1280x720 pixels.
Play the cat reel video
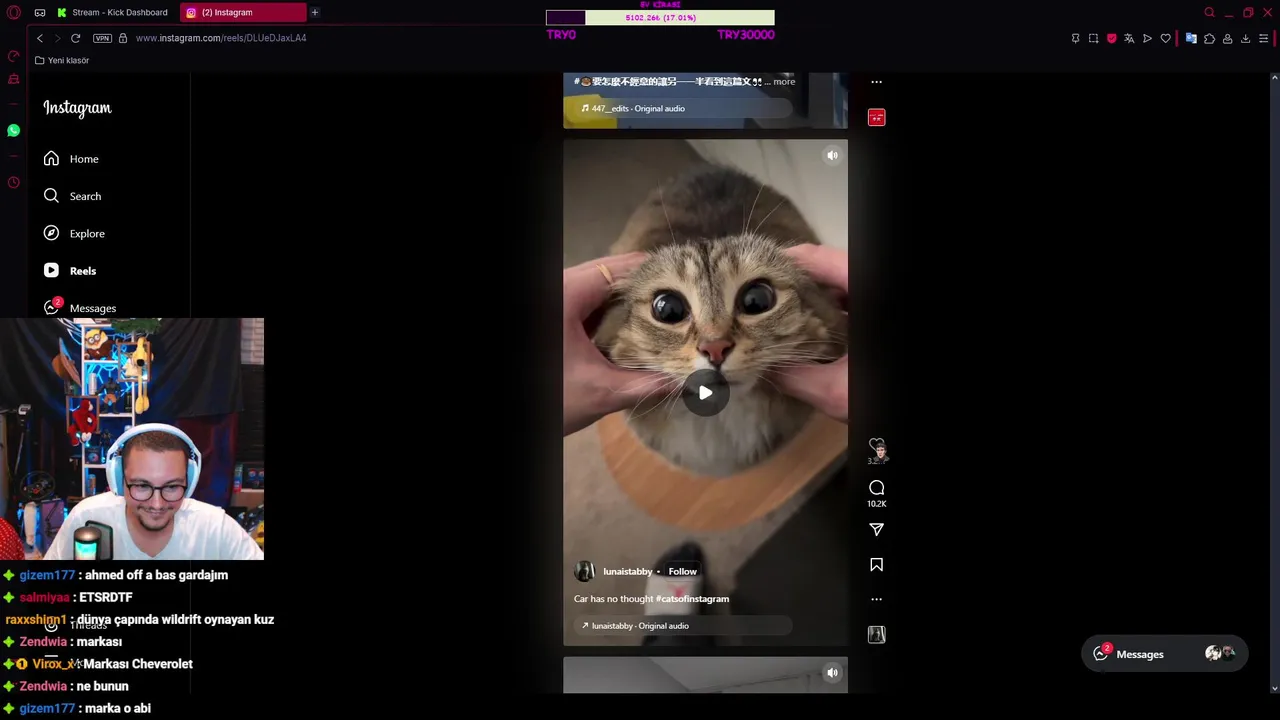(705, 393)
